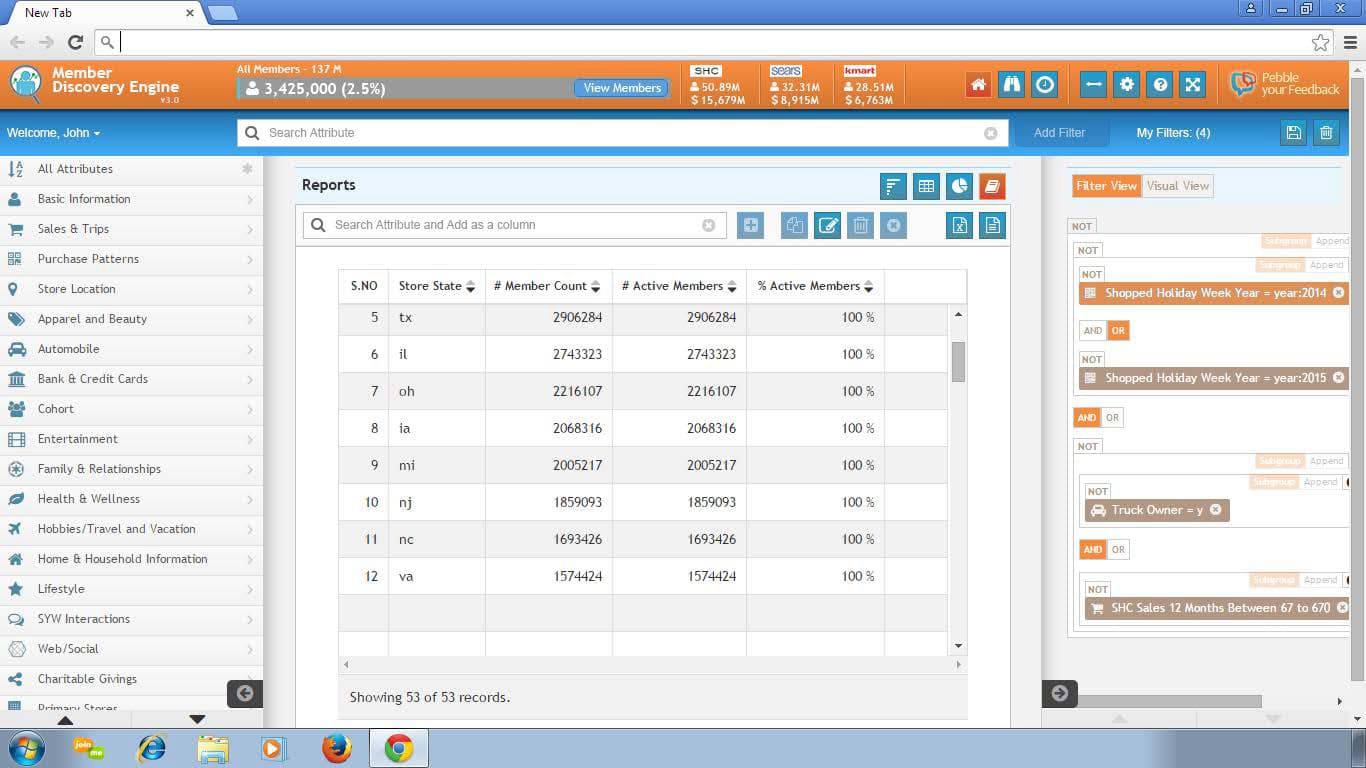Click the View Members button
1366x768 pixels.
pos(622,88)
